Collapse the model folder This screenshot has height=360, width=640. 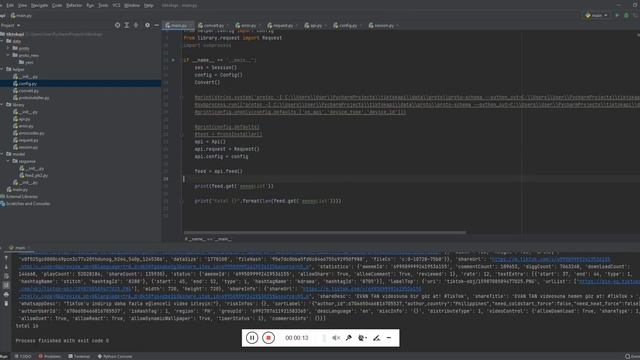coord(2,154)
